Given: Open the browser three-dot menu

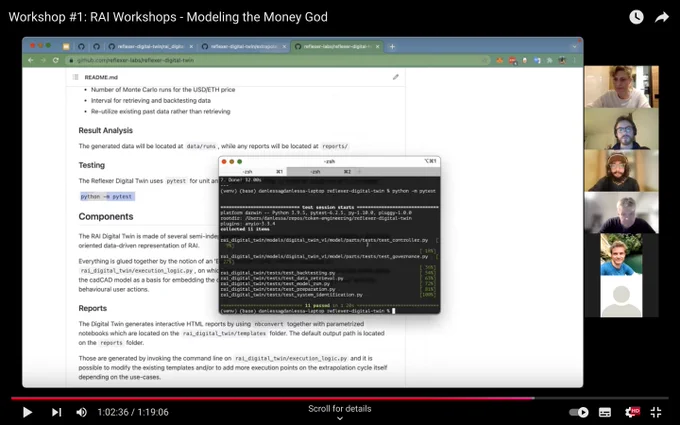Looking at the screenshot, I should coord(575,60).
